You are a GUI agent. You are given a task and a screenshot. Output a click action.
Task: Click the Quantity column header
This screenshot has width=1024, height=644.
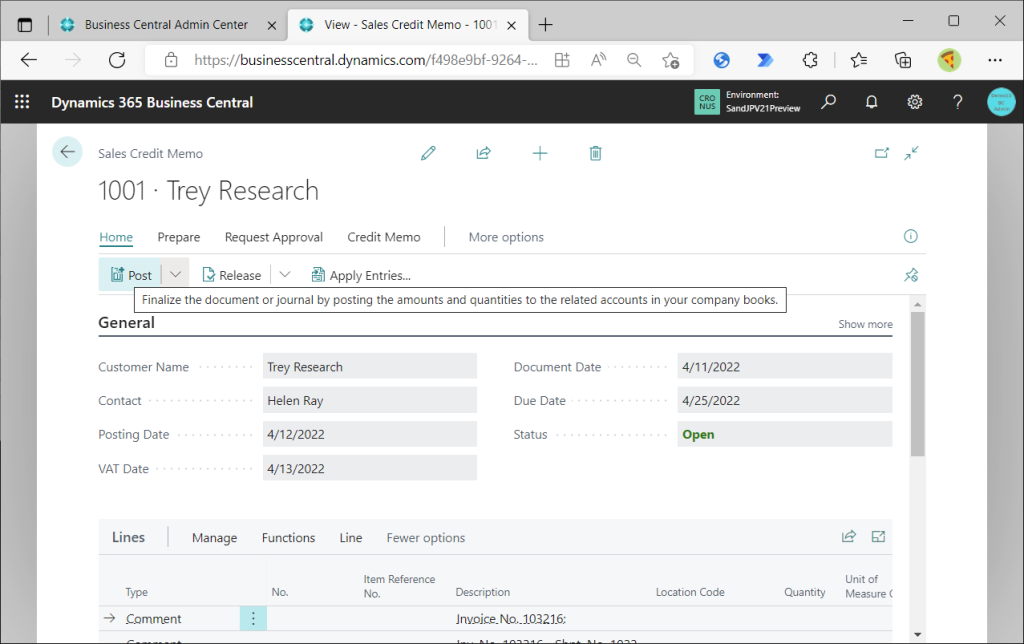[x=805, y=592]
